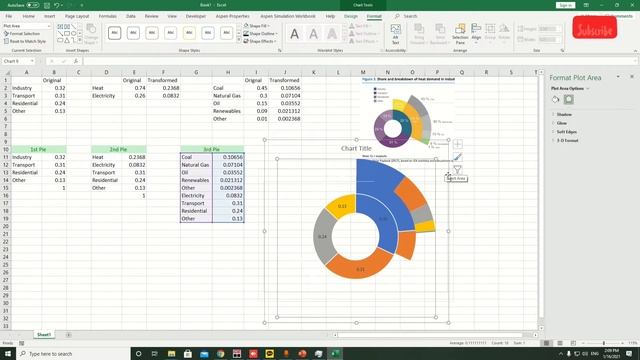Screen dimensions: 640x360
Task: Add a new sheet with plus icon
Action: pos(69,335)
